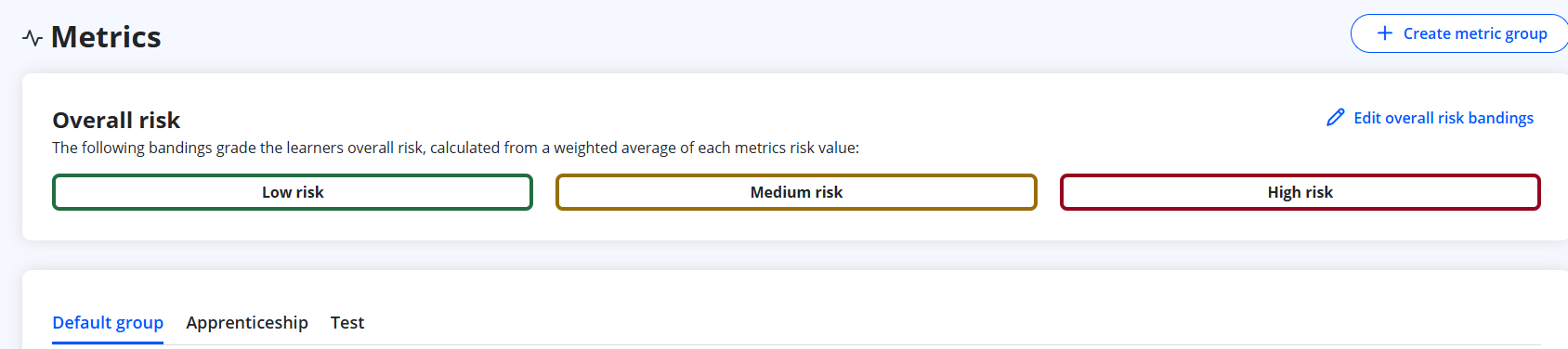Click the pulse icon beside Metrics title

(33, 38)
